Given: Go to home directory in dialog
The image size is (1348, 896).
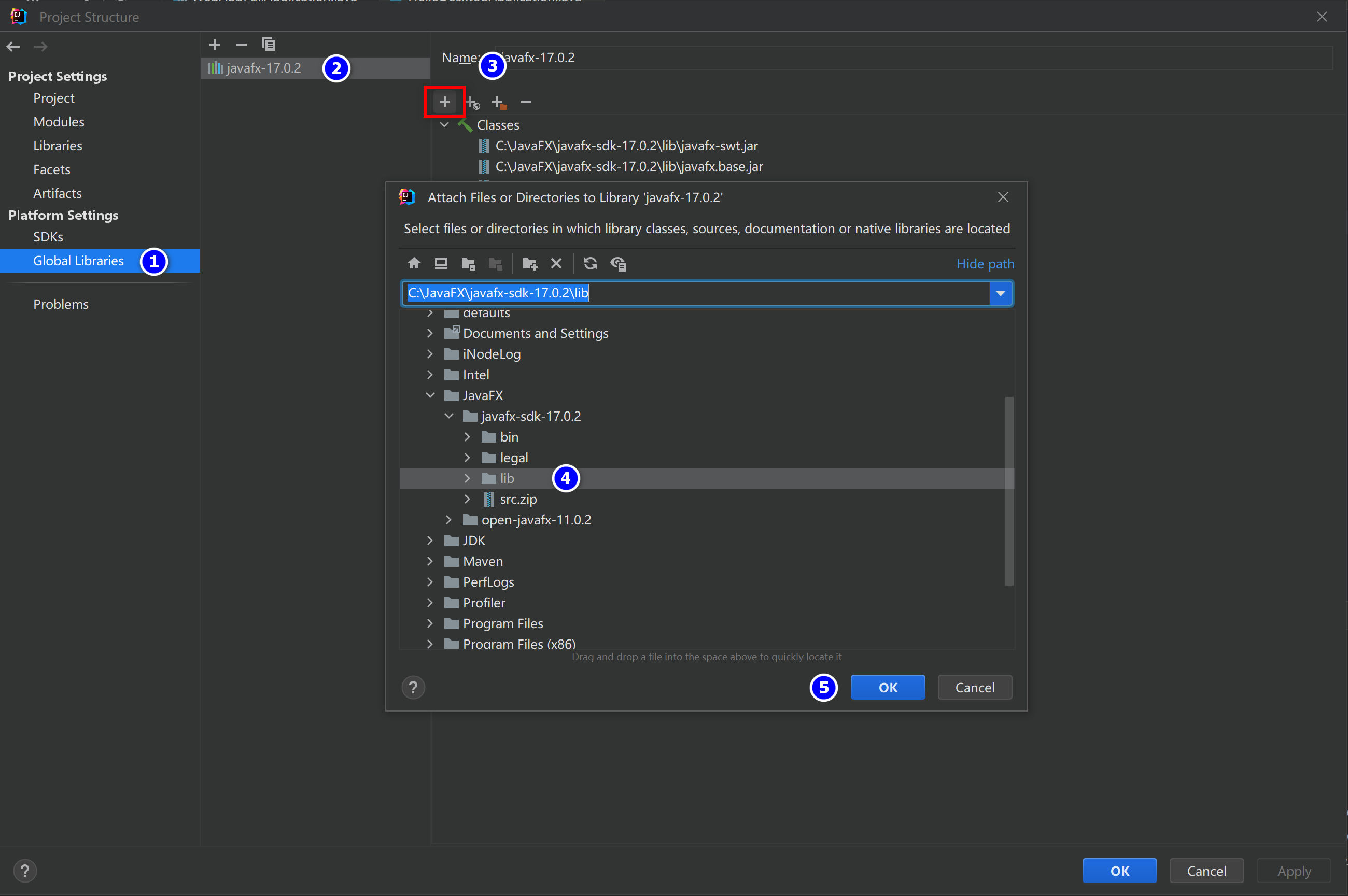Looking at the screenshot, I should [414, 263].
